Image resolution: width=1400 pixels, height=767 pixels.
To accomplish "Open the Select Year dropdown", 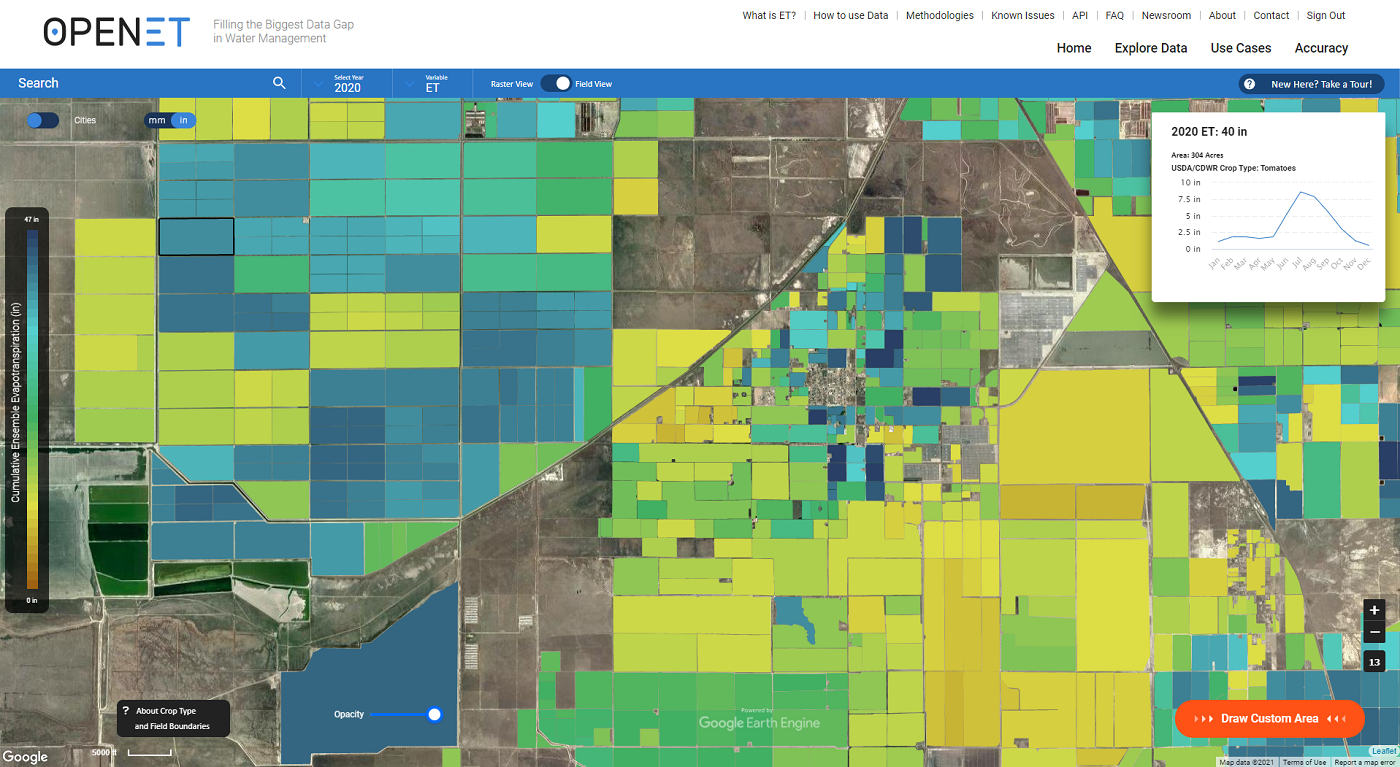I will click(x=345, y=84).
